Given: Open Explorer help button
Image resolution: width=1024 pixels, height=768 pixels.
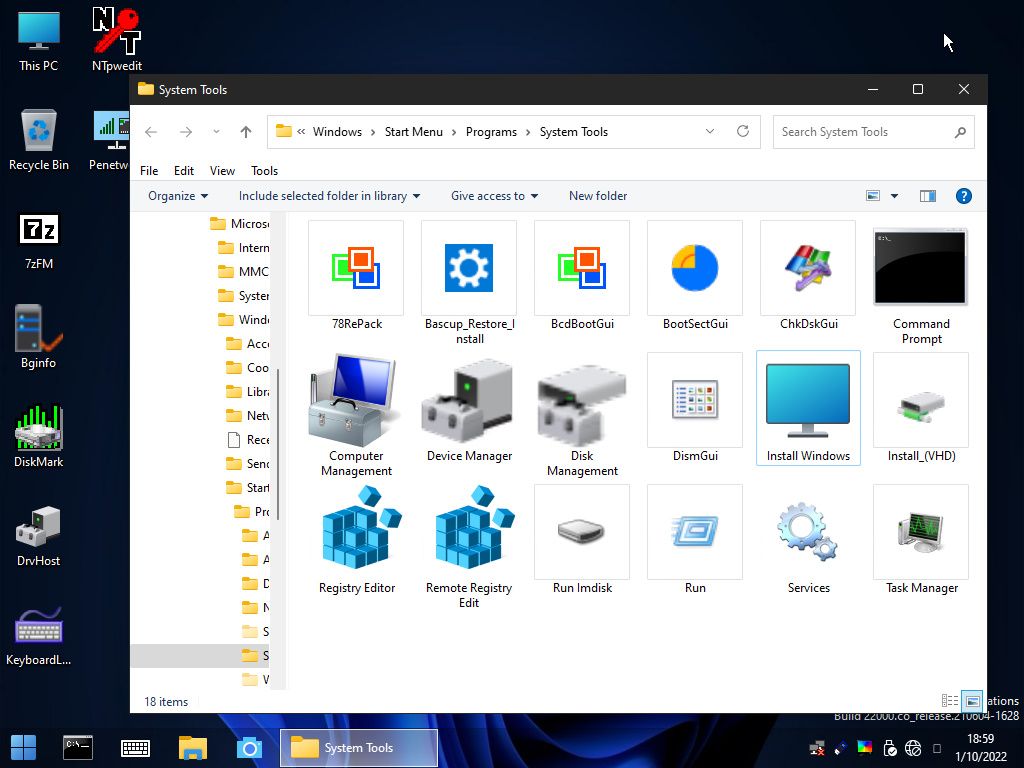Looking at the screenshot, I should pos(963,196).
